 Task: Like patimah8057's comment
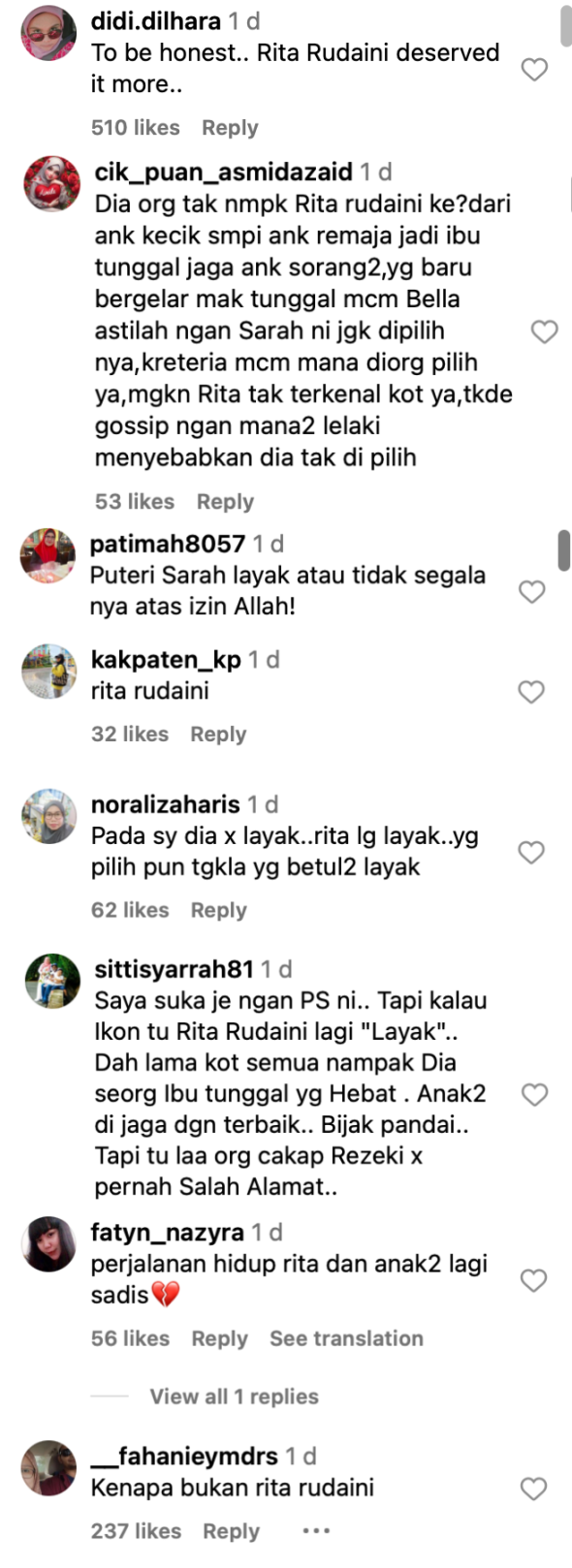click(532, 591)
